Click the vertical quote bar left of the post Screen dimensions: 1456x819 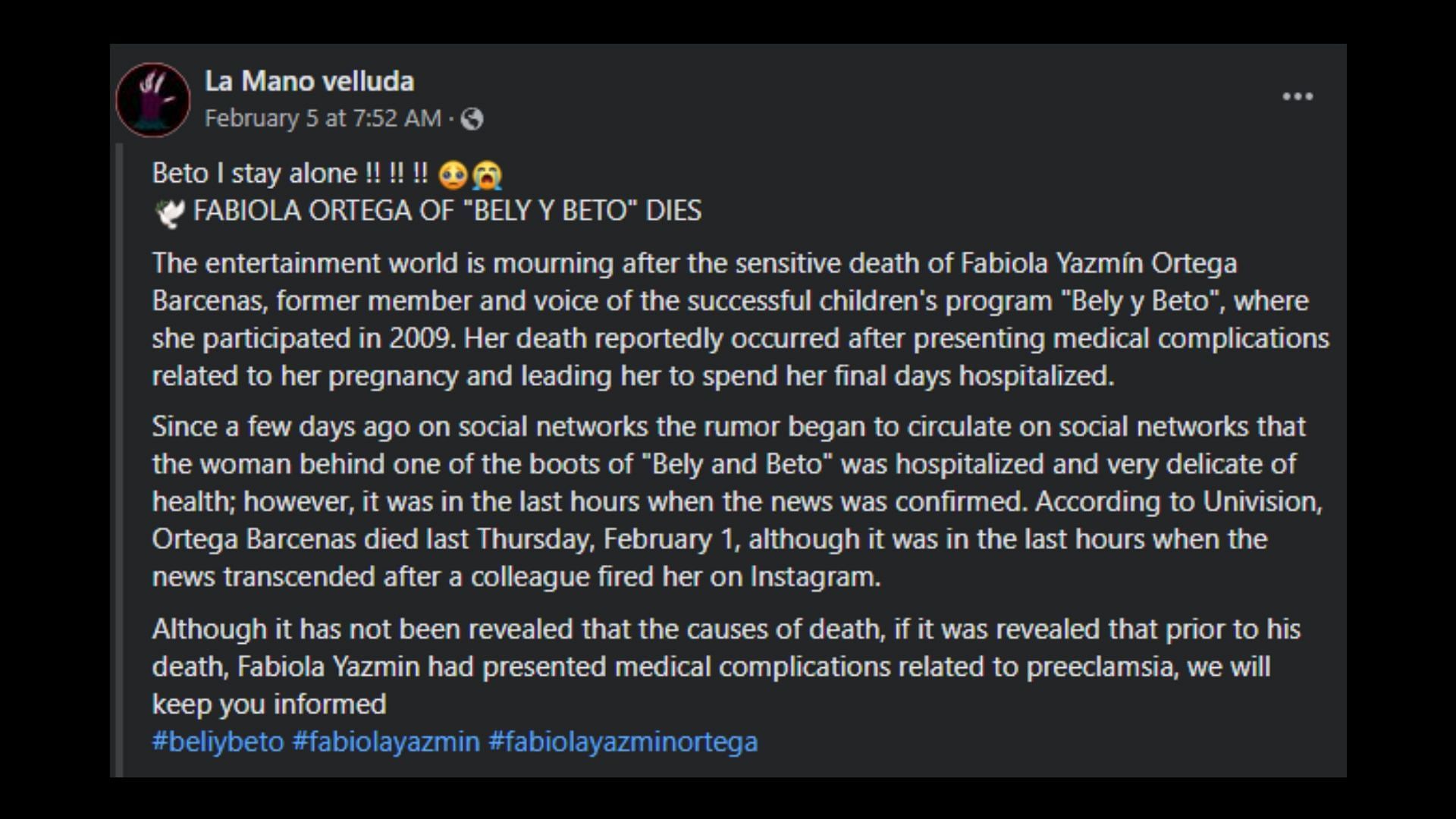pyautogui.click(x=118, y=460)
